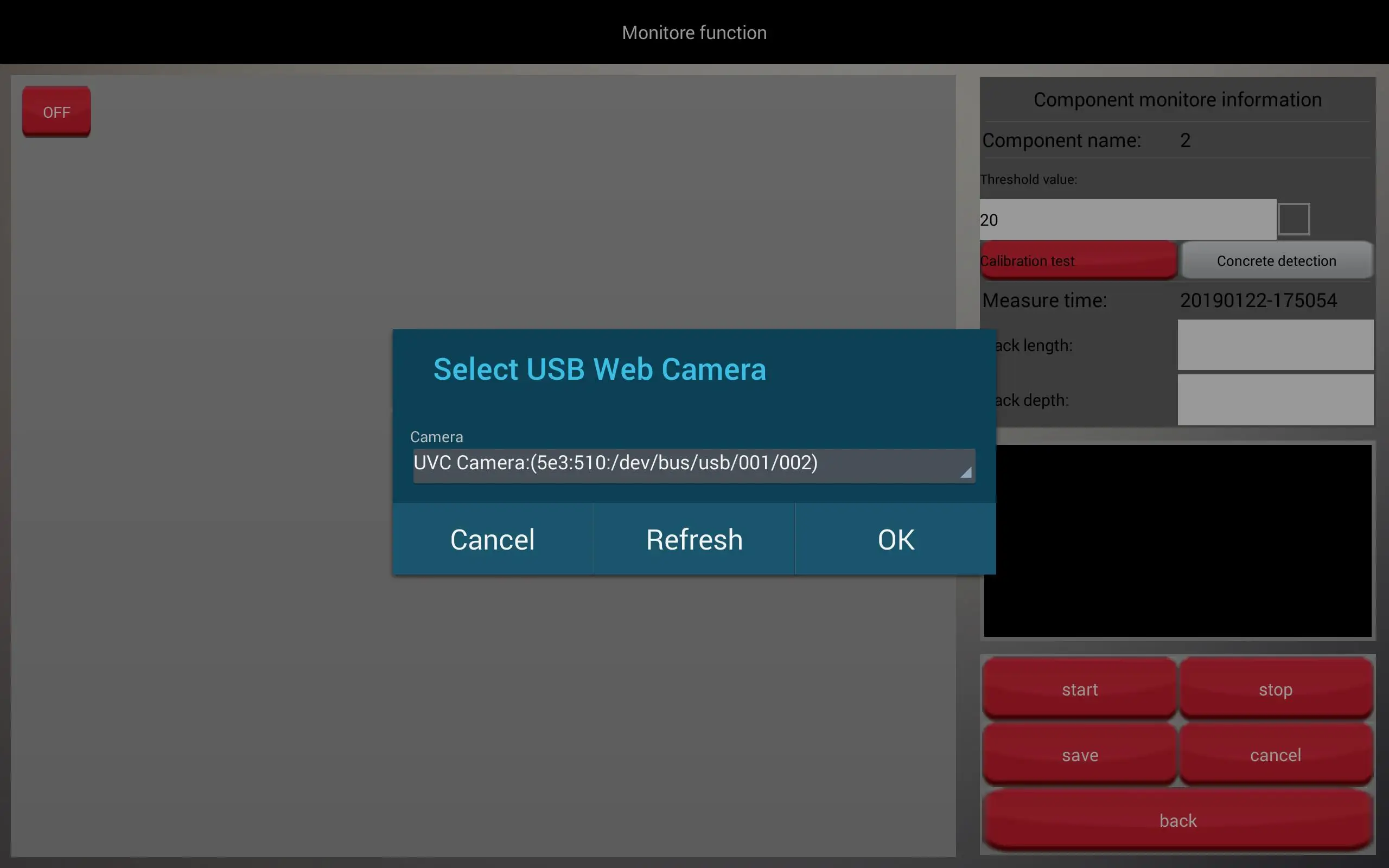Click the Component name value
This screenshot has height=868, width=1389.
1184,140
